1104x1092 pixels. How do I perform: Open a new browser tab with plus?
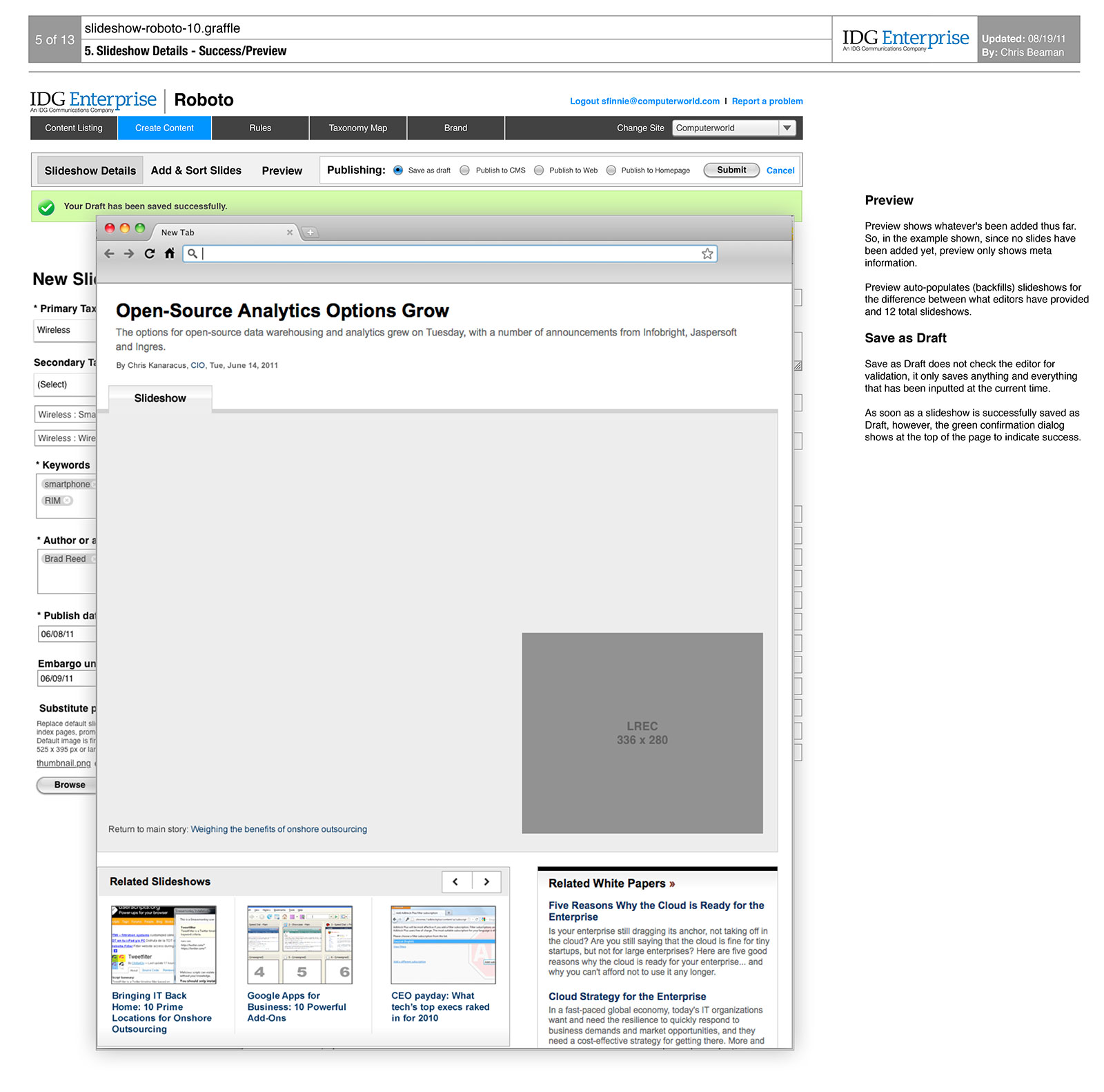pyautogui.click(x=310, y=233)
